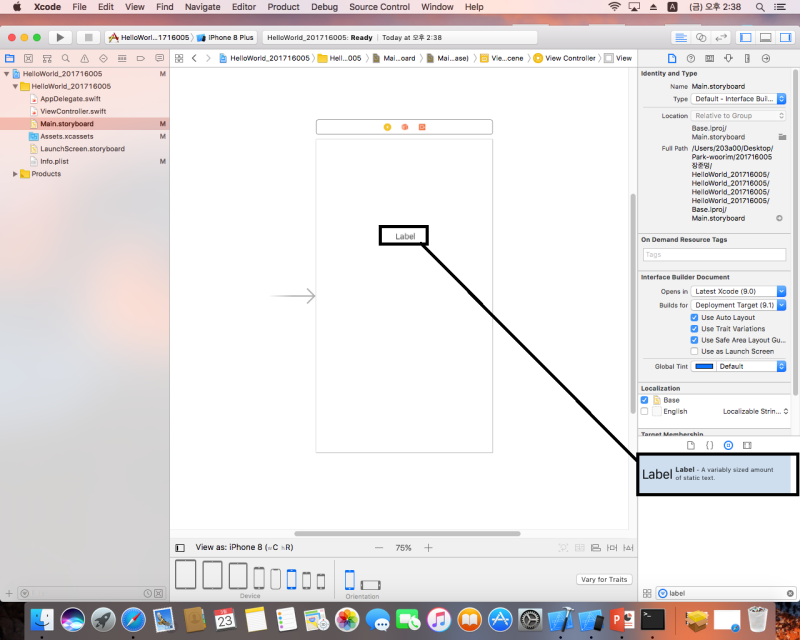Focus the object library filter field

726,594
